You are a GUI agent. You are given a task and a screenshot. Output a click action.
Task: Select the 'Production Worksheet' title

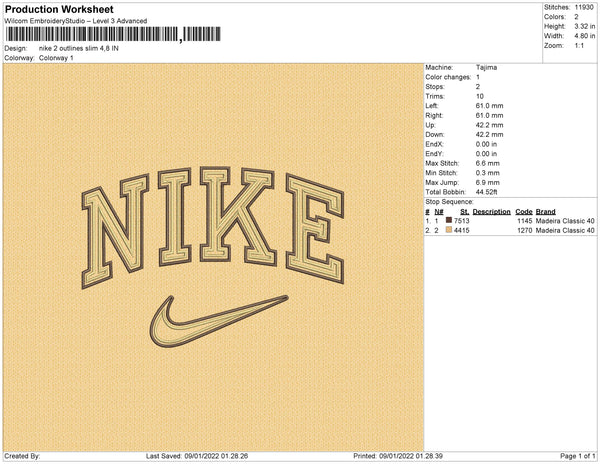[59, 10]
